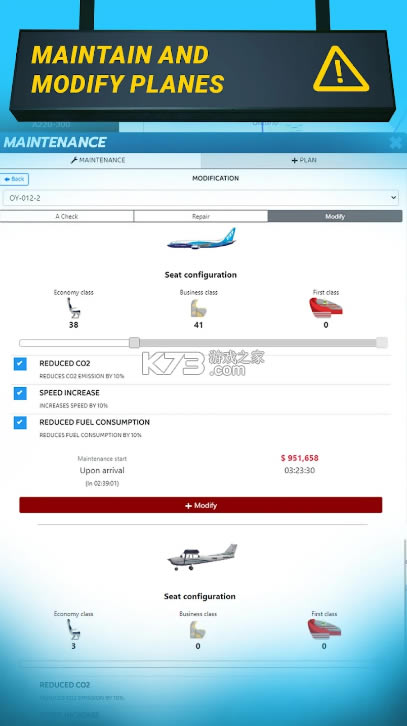
Task: Open the Repair tab
Action: pos(201,216)
